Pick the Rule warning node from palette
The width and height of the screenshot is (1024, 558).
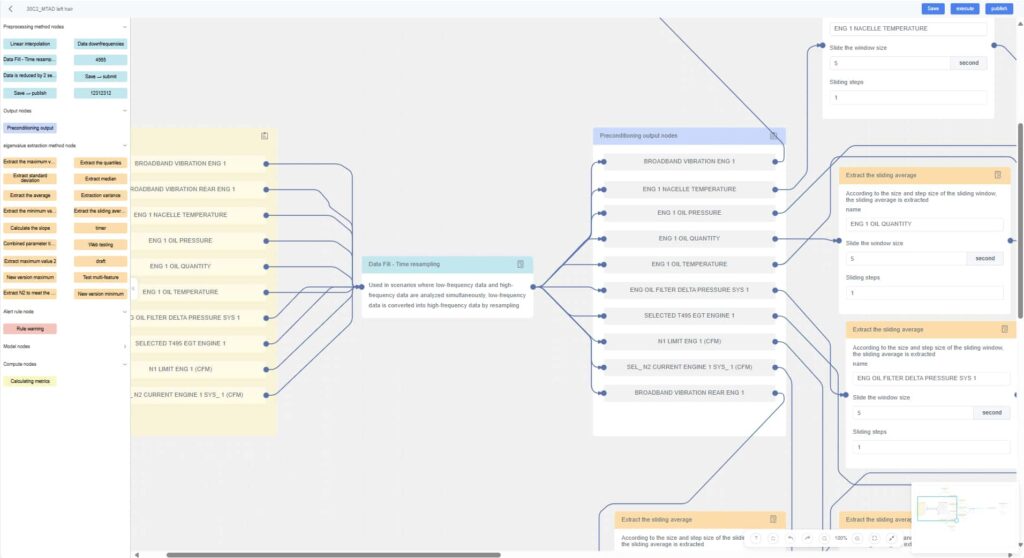tap(30, 328)
